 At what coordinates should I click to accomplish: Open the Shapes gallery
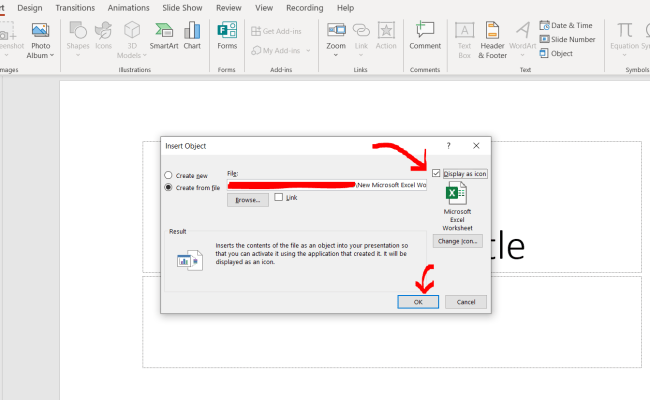pos(78,41)
